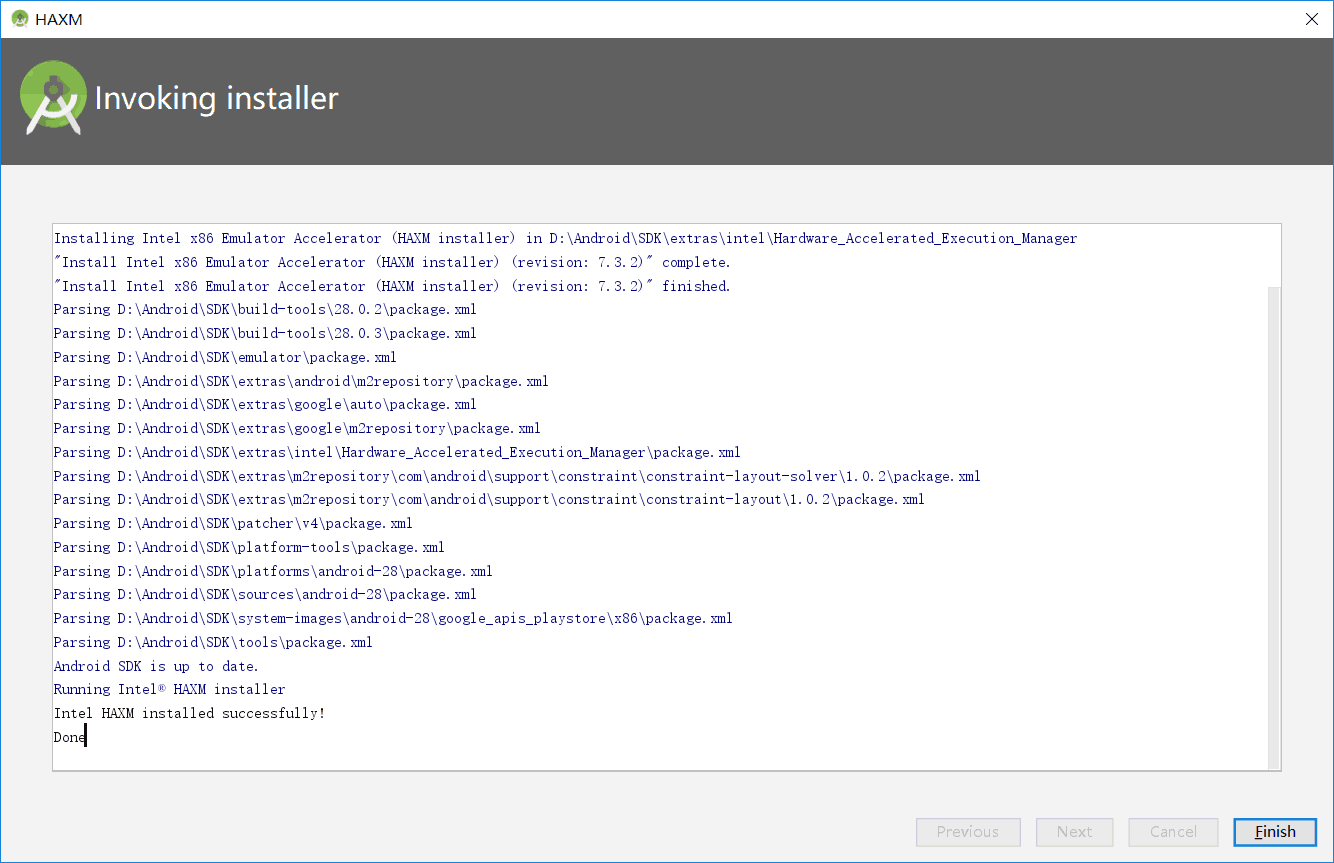Click the HAXM title bar icon
Image resolution: width=1334 pixels, height=863 pixels.
pyautogui.click(x=20, y=19)
